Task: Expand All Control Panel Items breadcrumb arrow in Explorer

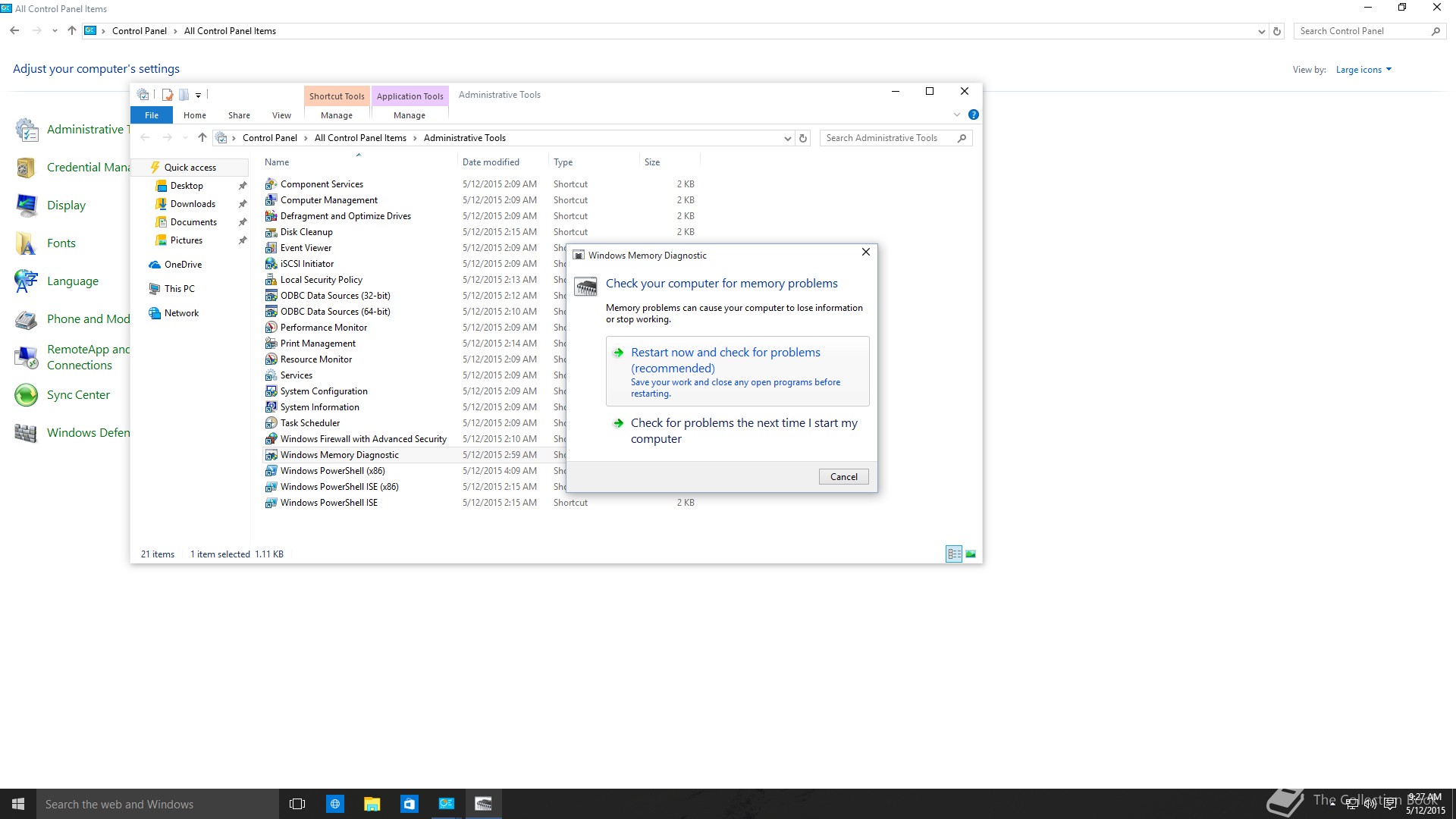Action: tap(415, 138)
